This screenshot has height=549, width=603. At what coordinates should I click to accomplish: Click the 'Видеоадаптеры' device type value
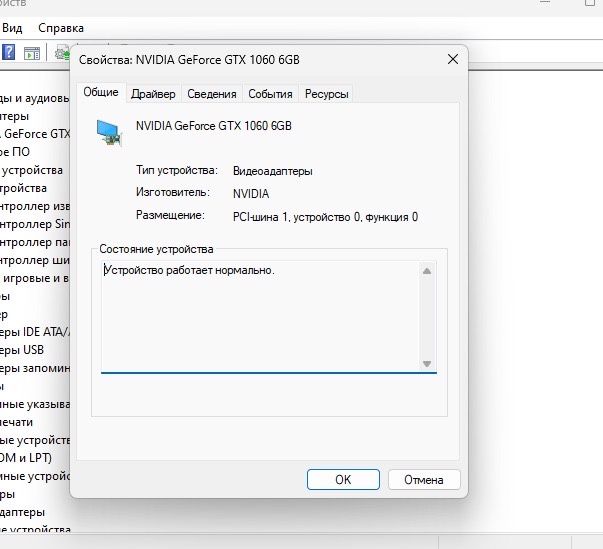tap(272, 171)
